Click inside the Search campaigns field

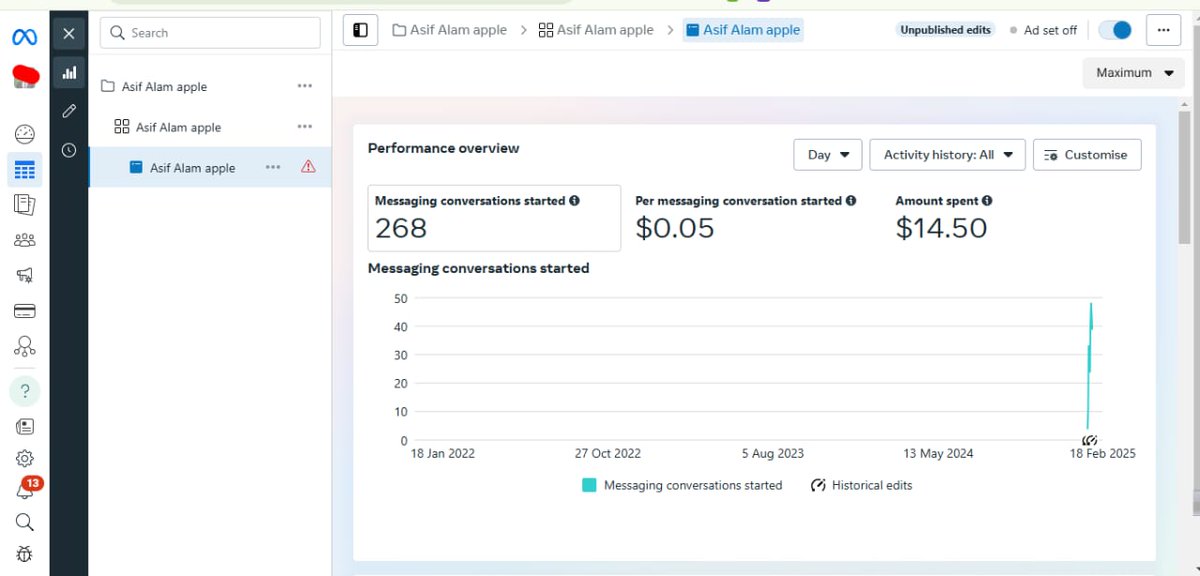pos(210,32)
